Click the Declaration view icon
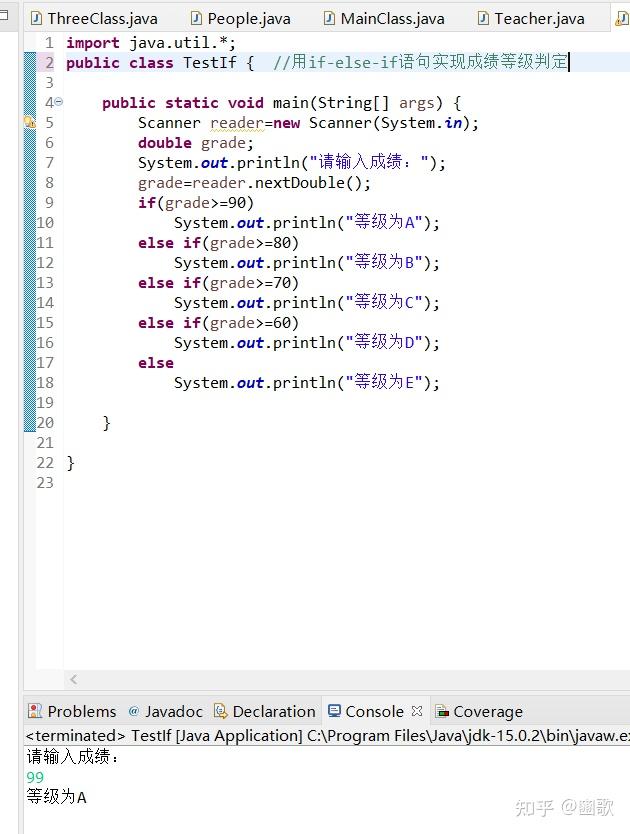This screenshot has width=630, height=834. [220, 711]
